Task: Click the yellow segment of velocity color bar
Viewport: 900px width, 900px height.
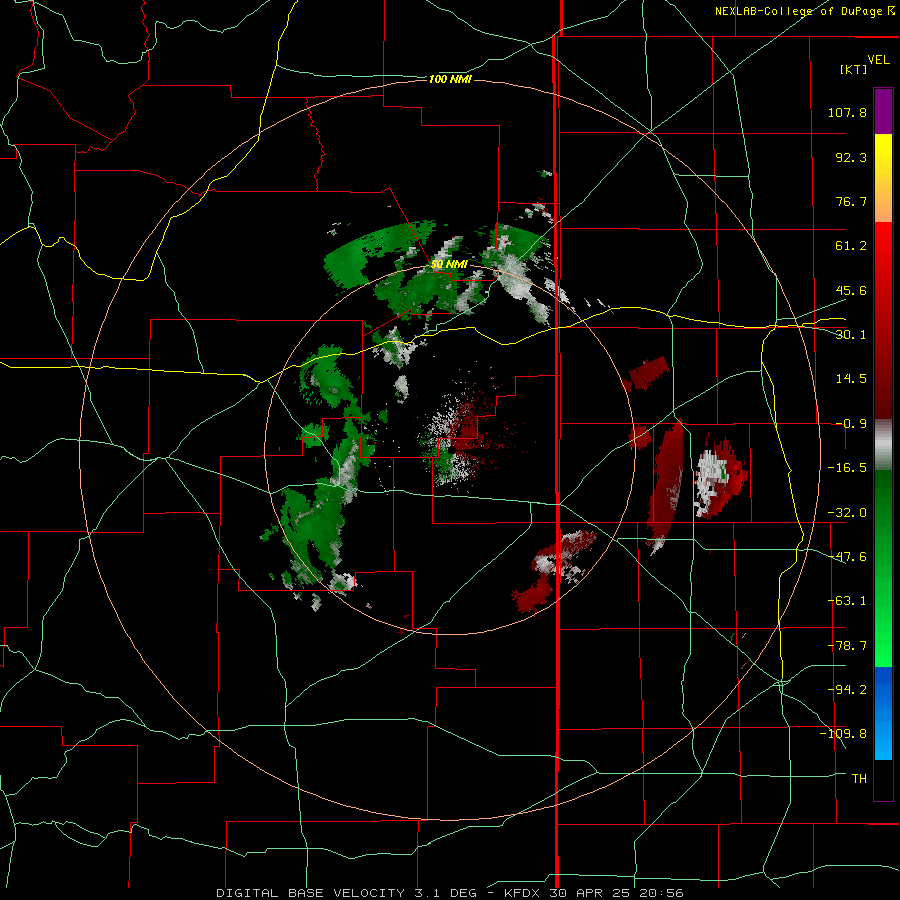Action: [883, 178]
